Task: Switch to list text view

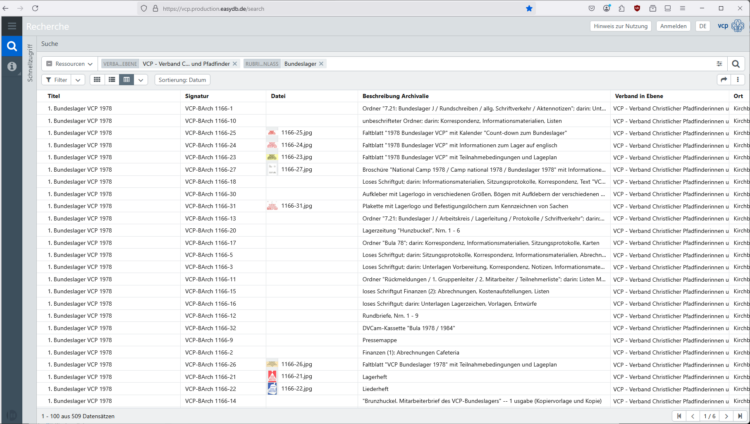Action: click(111, 80)
